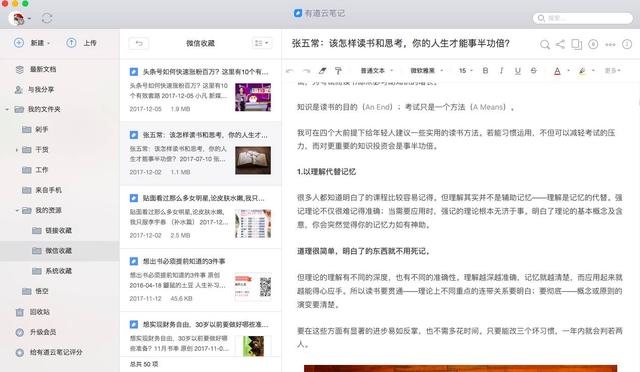
Task: Open the font size 15 dropdown
Action: [x=466, y=71]
